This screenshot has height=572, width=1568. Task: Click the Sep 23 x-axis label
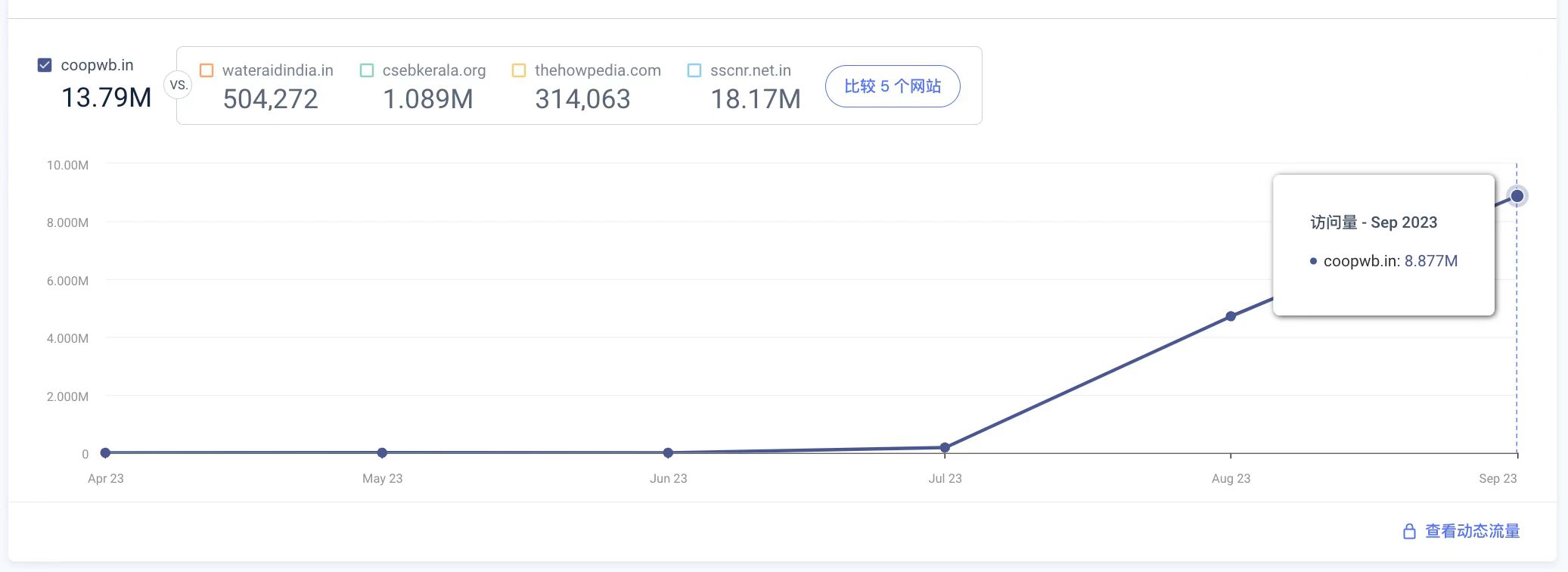click(x=1498, y=478)
